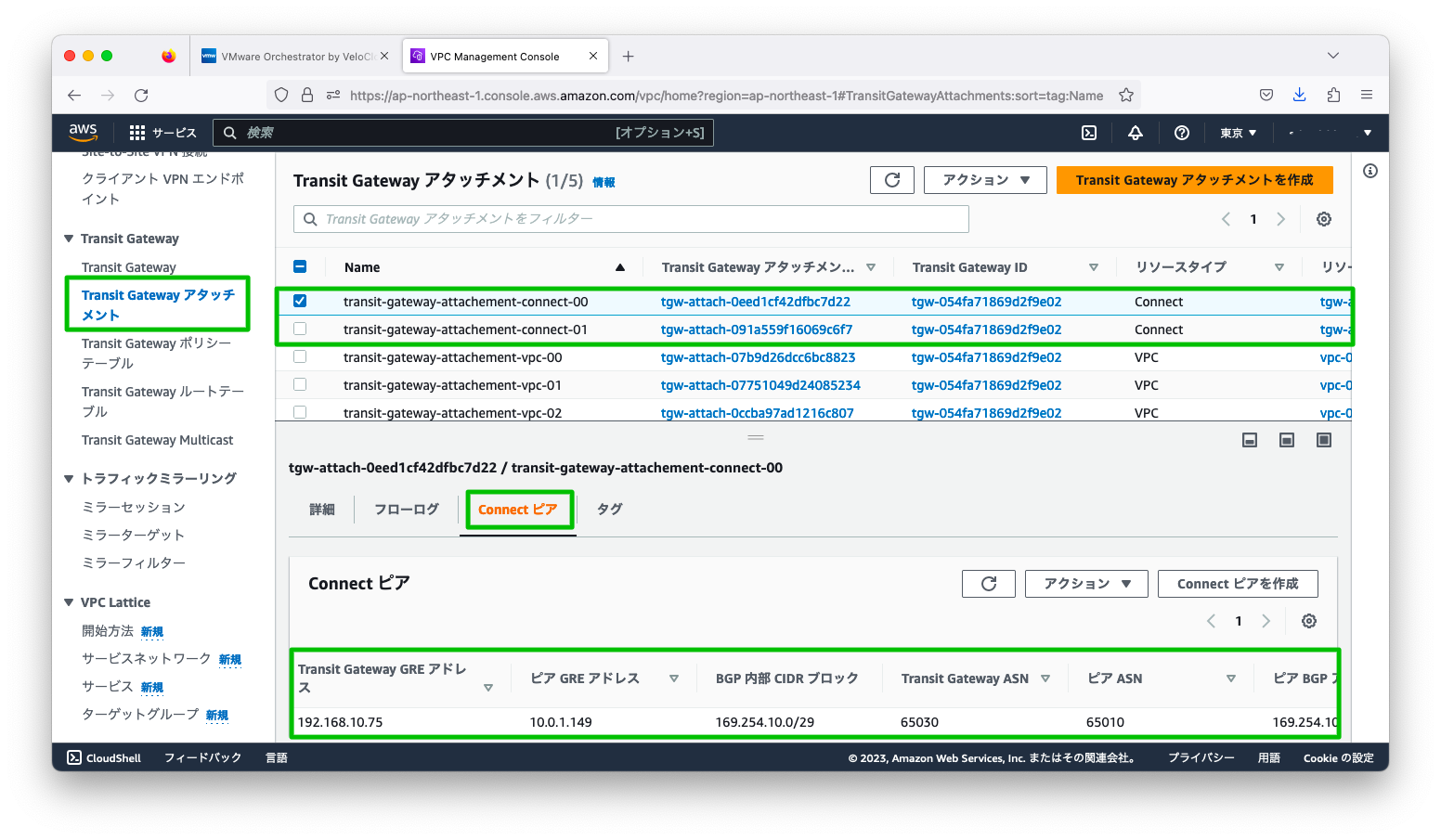Refresh the Transit Gateway attachments list
The width and height of the screenshot is (1441, 840).
click(x=892, y=180)
